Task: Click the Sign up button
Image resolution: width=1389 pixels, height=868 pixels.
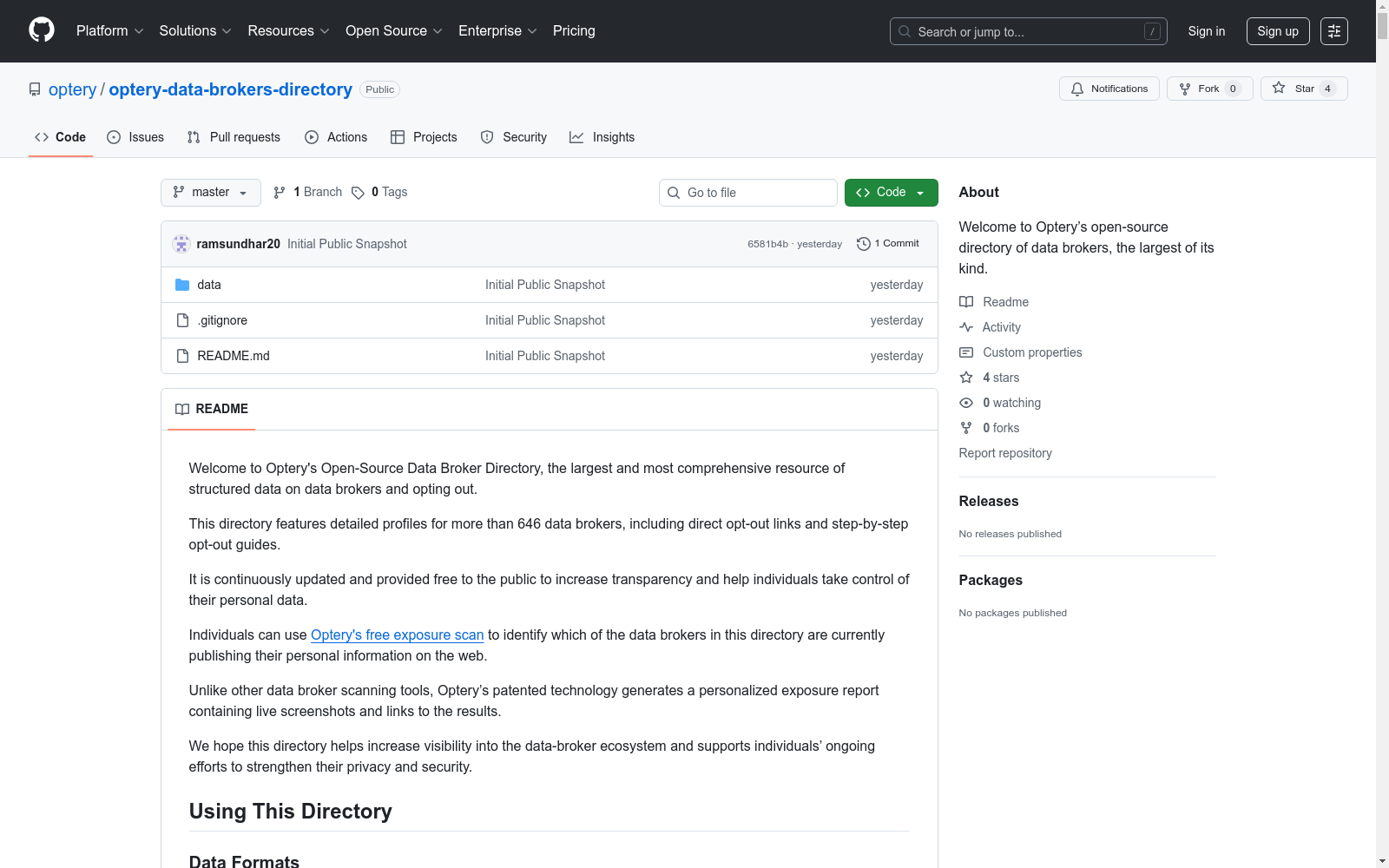Action: (x=1278, y=31)
